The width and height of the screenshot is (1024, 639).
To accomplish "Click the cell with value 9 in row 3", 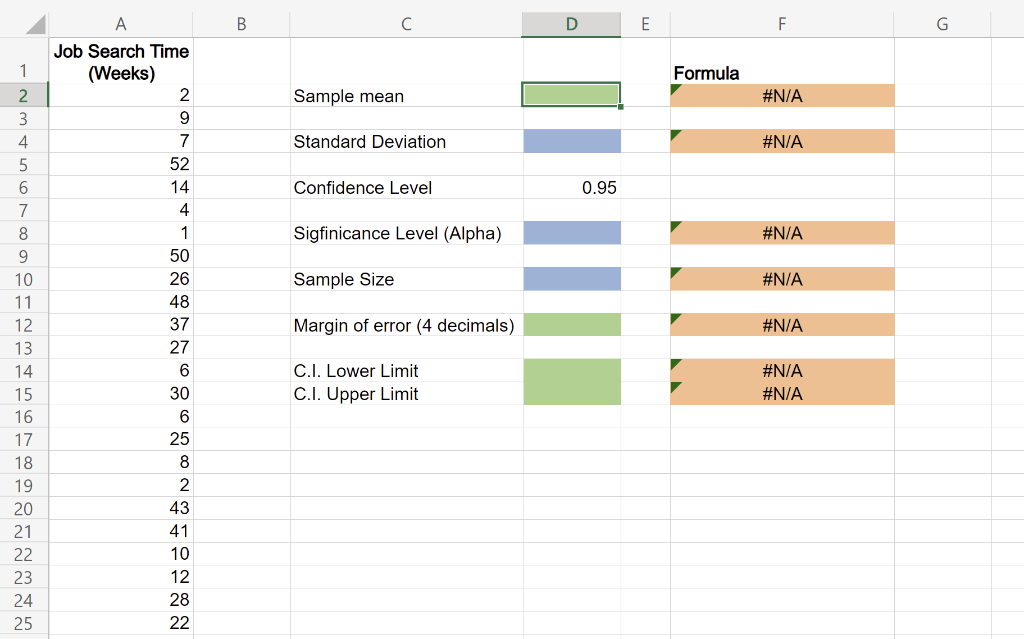I will (121, 118).
